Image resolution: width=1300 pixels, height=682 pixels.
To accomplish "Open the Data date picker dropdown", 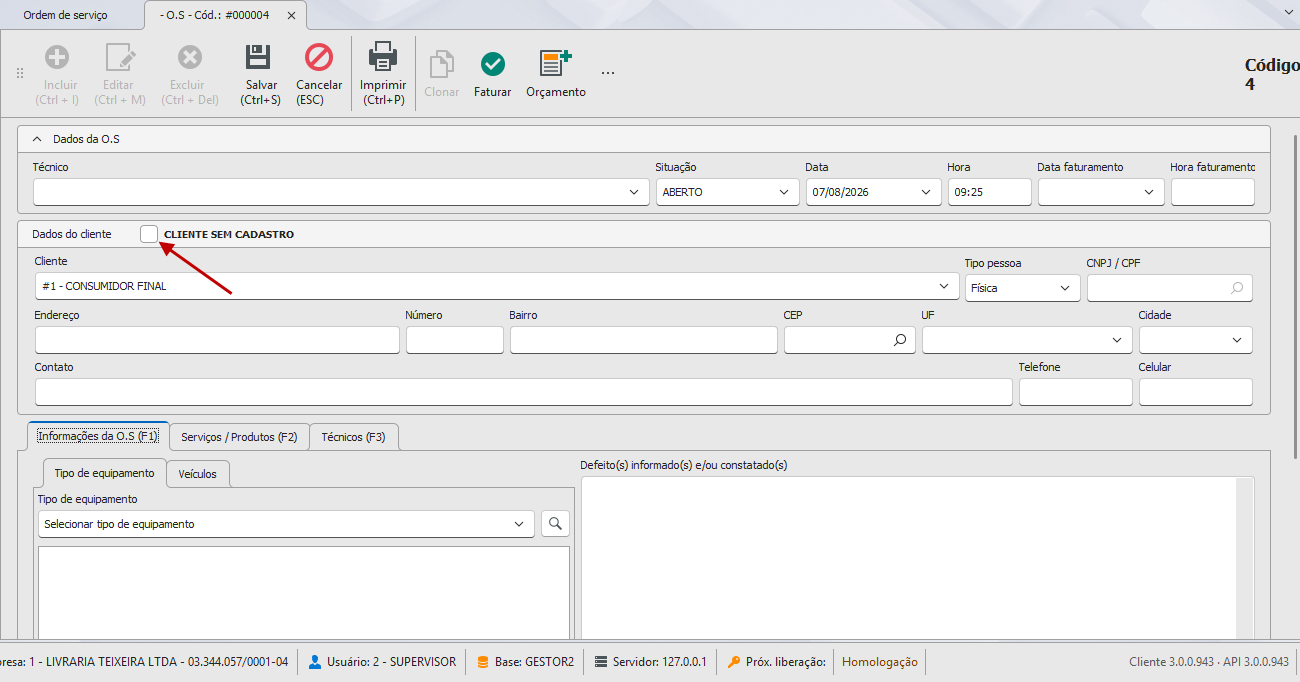I will point(925,192).
